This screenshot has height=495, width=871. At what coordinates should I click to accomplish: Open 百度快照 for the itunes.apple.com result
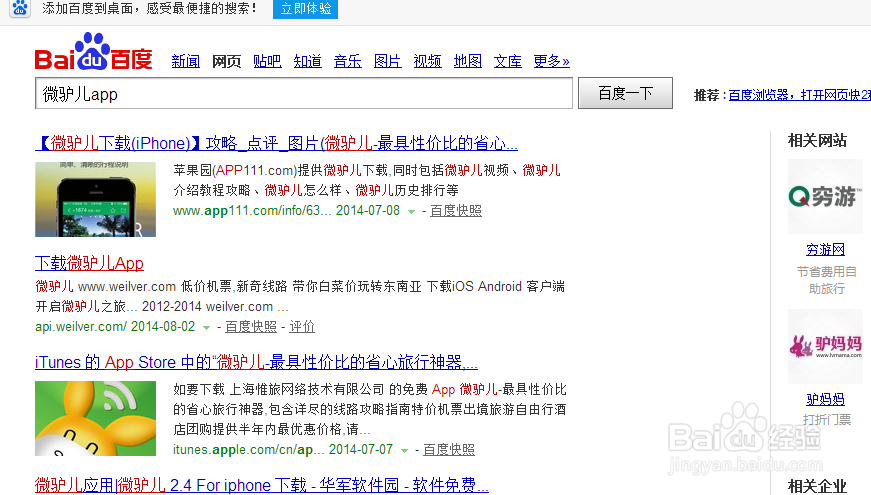(449, 449)
